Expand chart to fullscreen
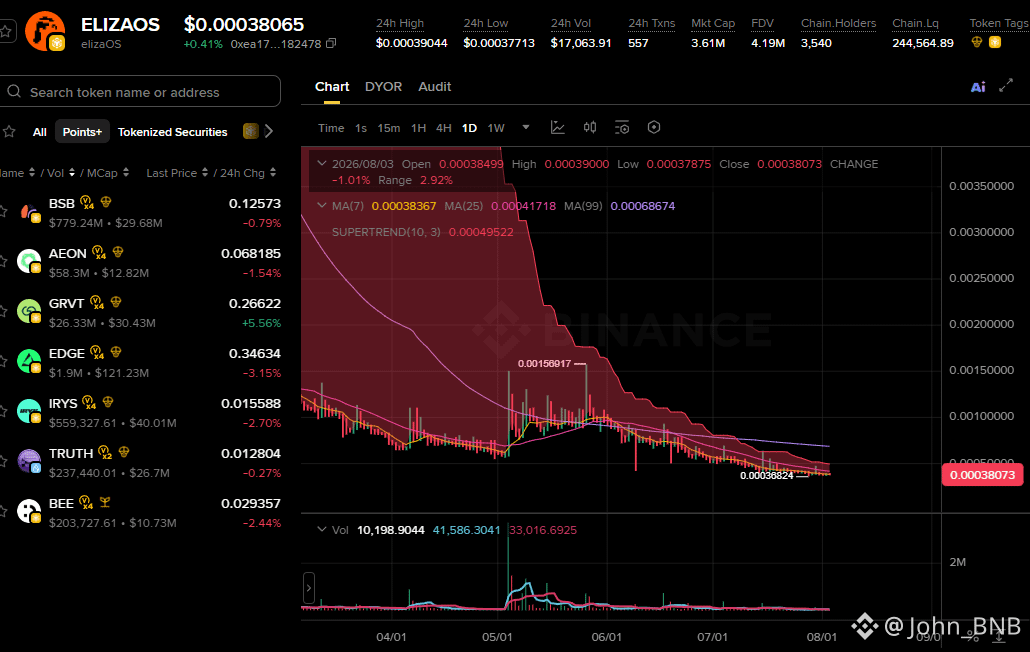Screen dimensions: 1030x652 [1006, 86]
